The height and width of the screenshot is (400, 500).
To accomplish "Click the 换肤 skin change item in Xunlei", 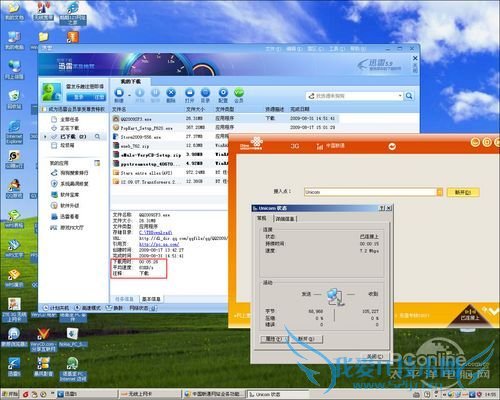I will [114, 308].
